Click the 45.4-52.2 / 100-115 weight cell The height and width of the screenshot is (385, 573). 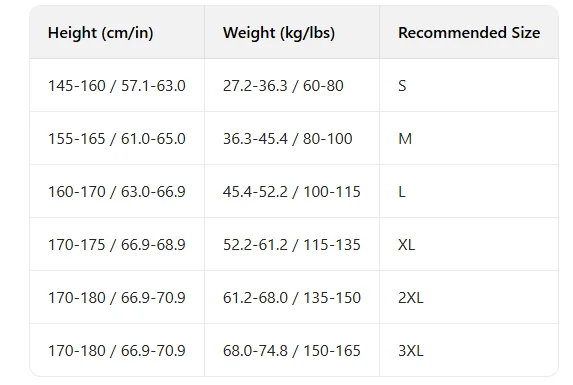tap(292, 191)
